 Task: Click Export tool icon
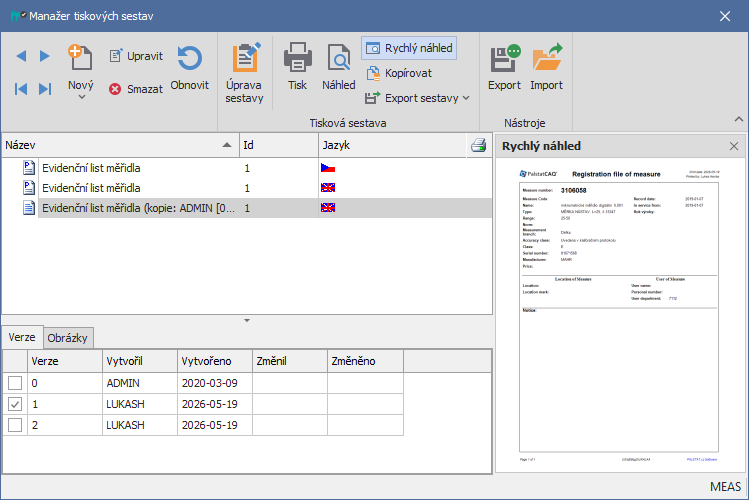tap(504, 67)
